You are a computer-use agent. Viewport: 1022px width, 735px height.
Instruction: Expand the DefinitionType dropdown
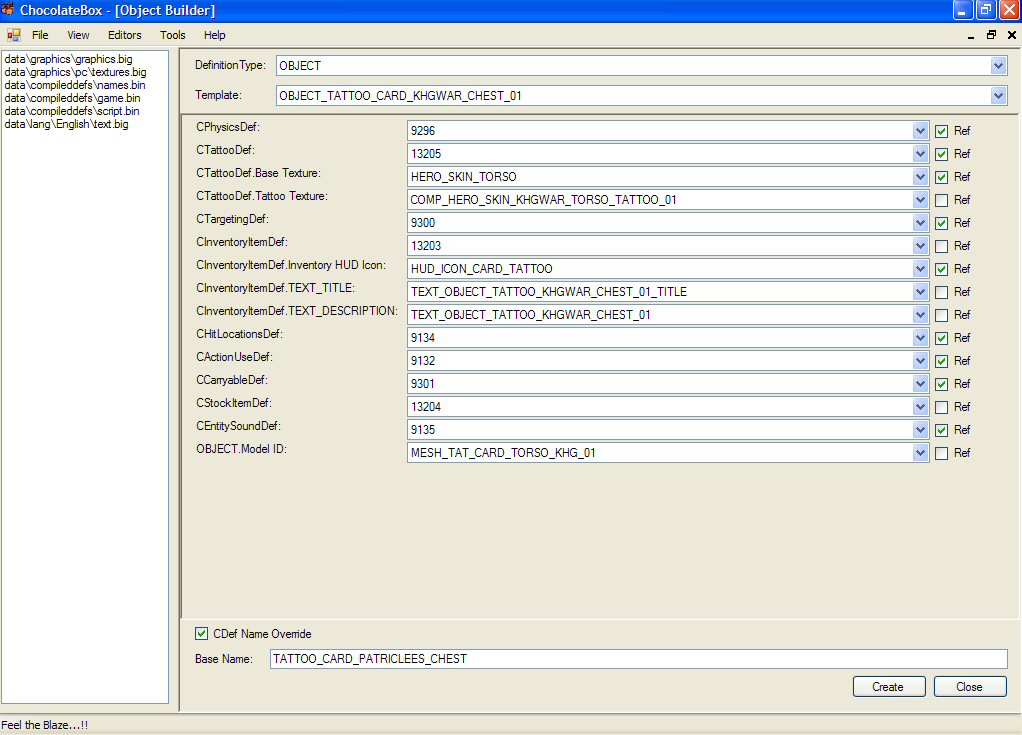998,66
